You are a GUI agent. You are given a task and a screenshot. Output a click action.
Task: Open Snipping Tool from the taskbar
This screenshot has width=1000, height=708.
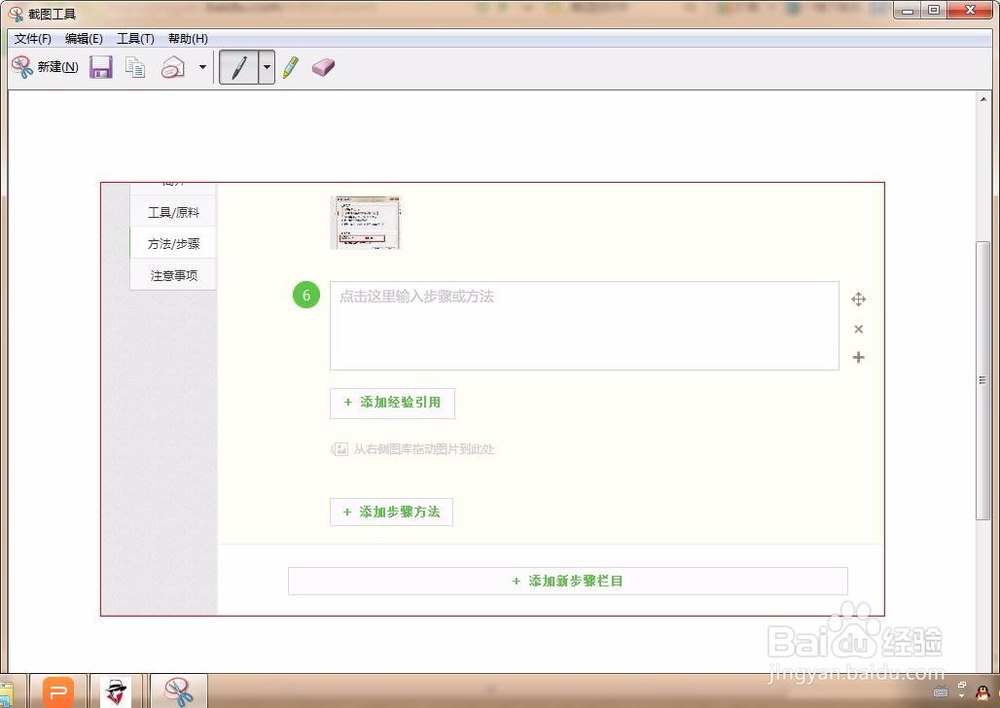pyautogui.click(x=179, y=690)
